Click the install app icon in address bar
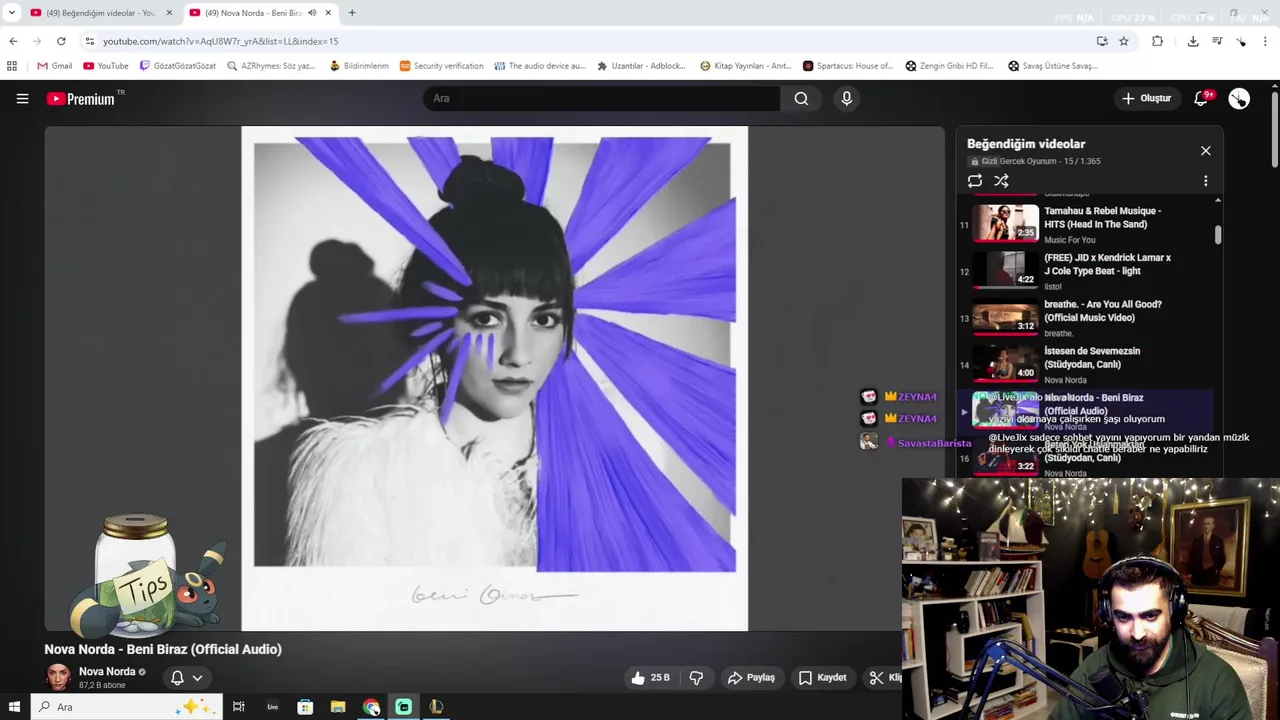This screenshot has height=720, width=1280. tap(1102, 41)
